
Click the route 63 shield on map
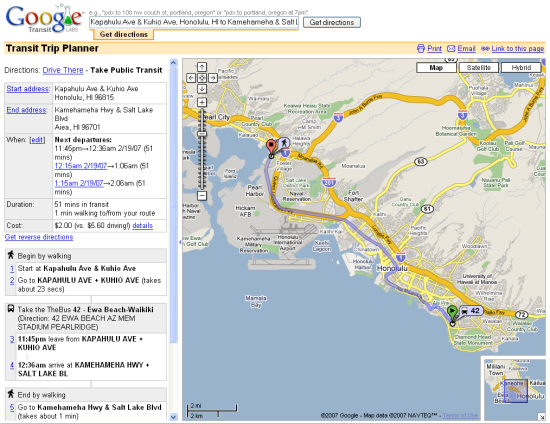[x=421, y=161]
